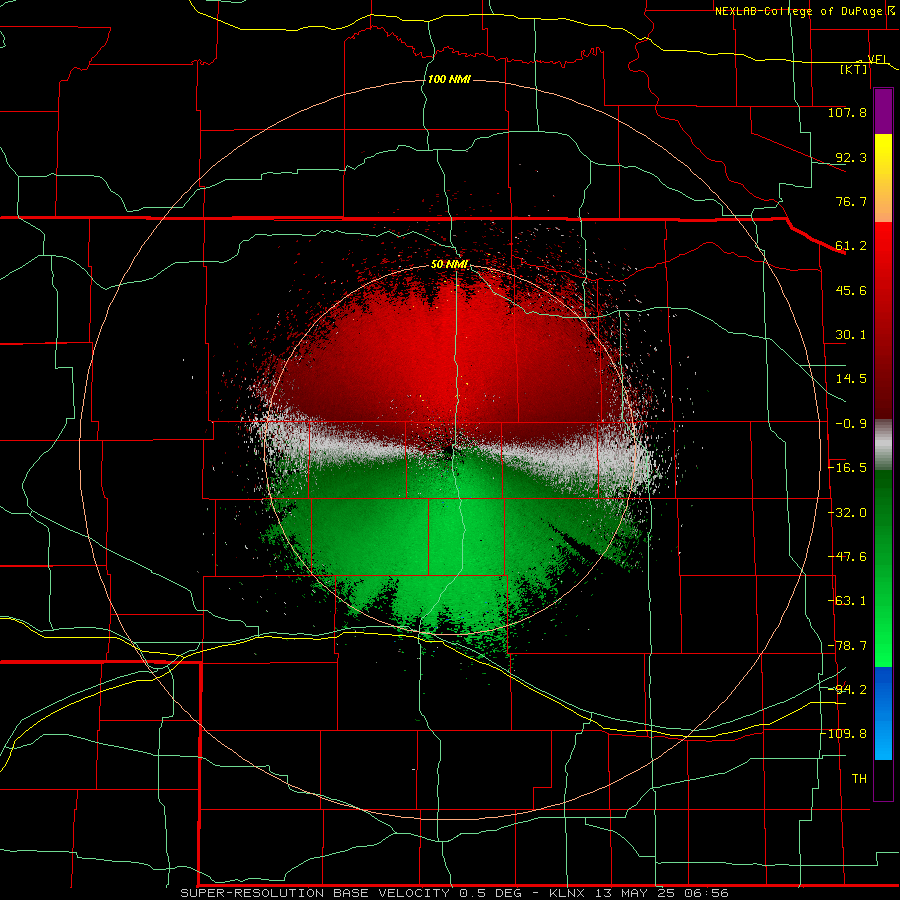Click the purple segment of the color bar
The image size is (900, 900).
883,111
